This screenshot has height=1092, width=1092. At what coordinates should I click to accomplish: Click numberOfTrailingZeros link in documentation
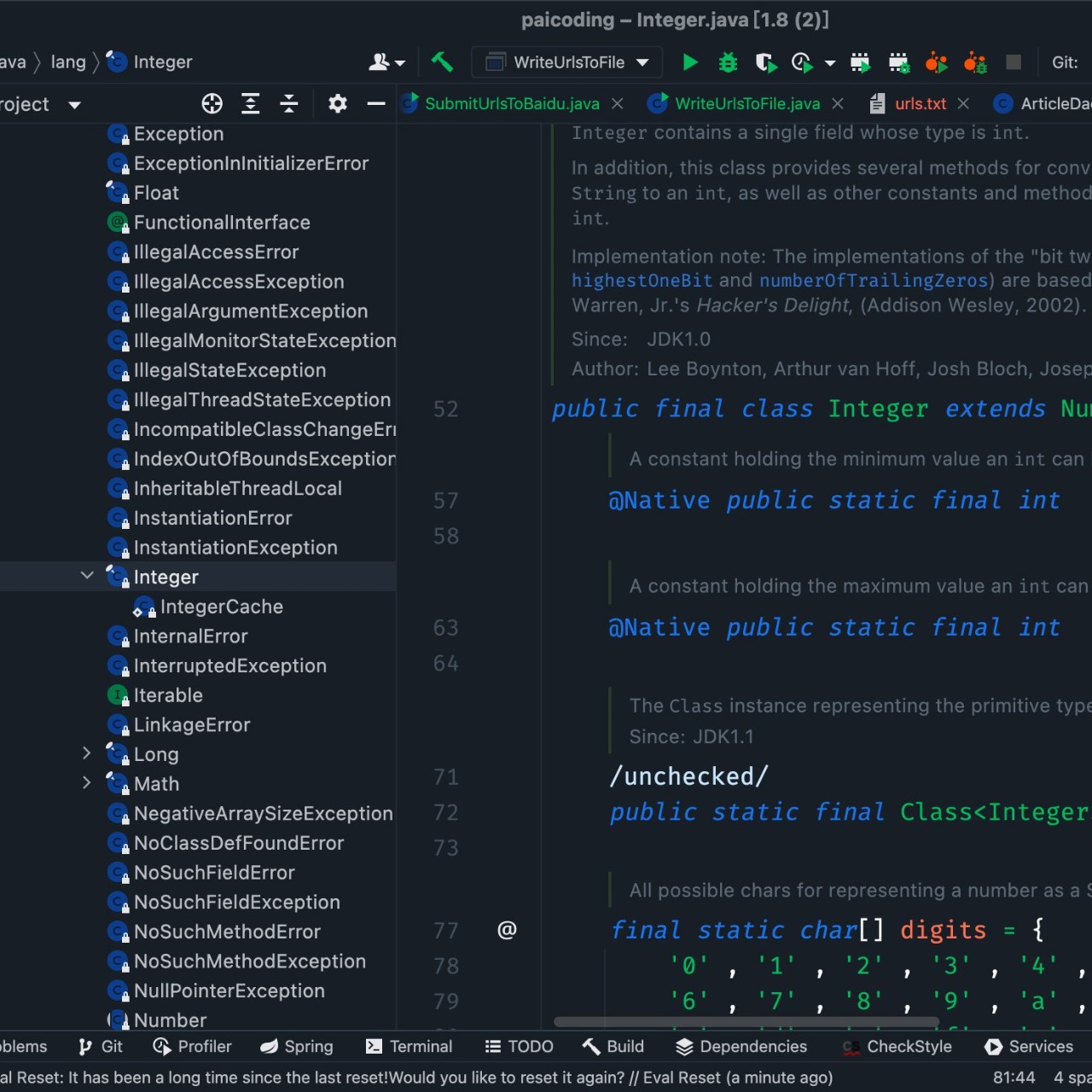tap(874, 281)
